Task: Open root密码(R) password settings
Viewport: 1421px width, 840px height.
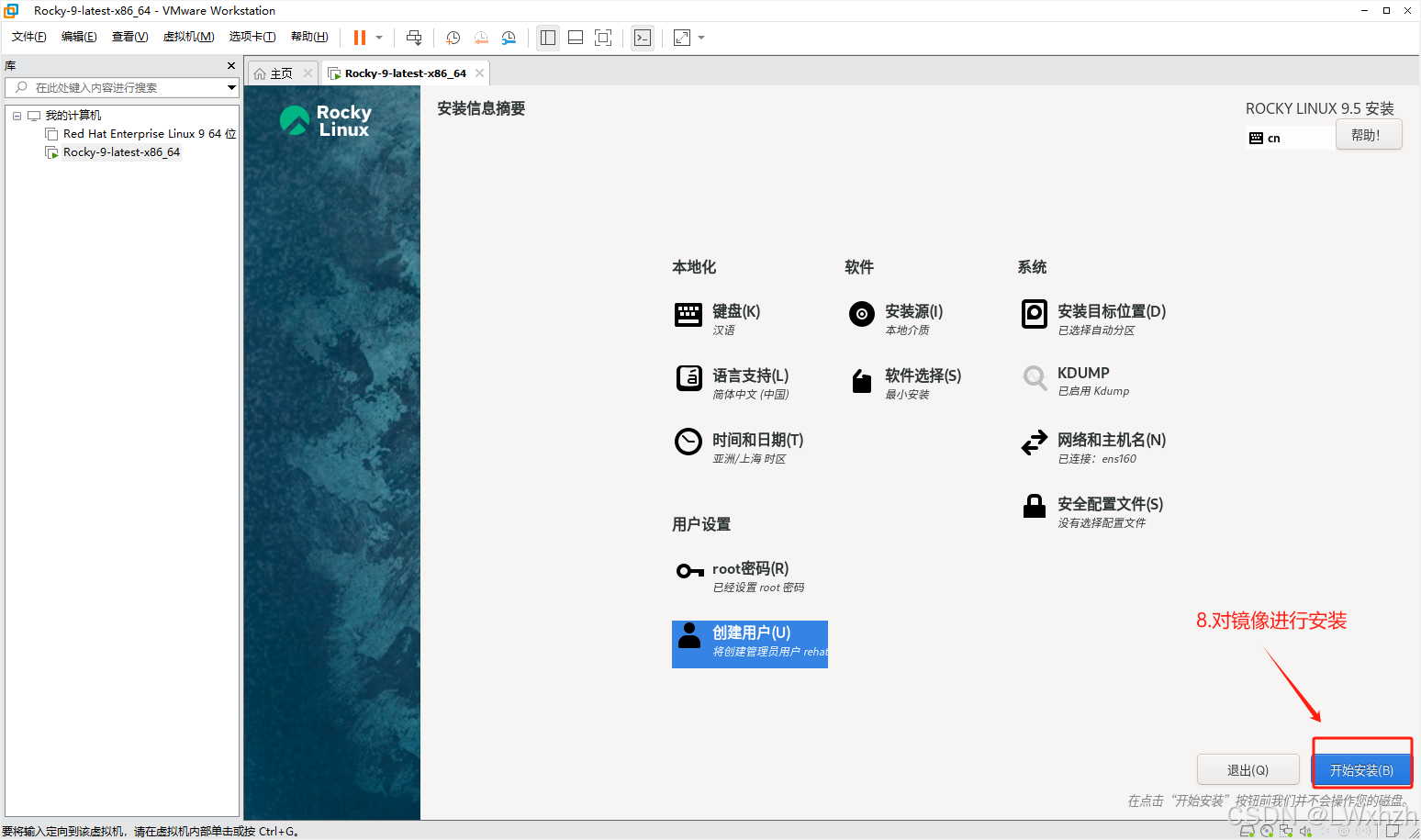Action: pyautogui.click(x=740, y=576)
